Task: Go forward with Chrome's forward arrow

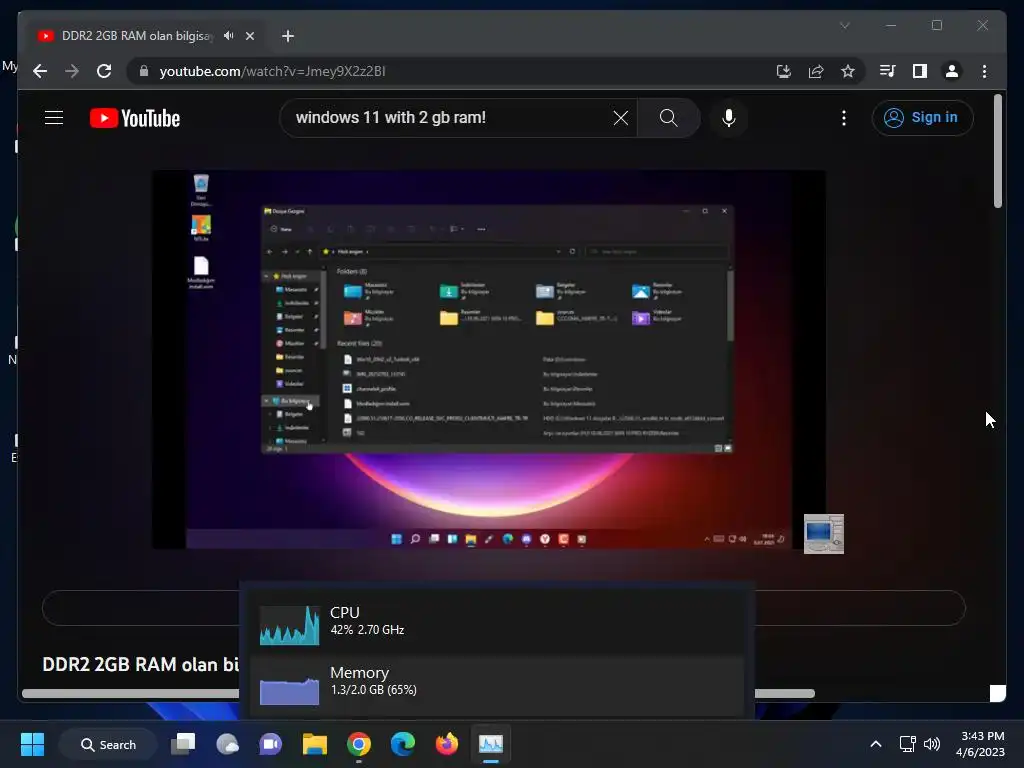Action: point(72,71)
